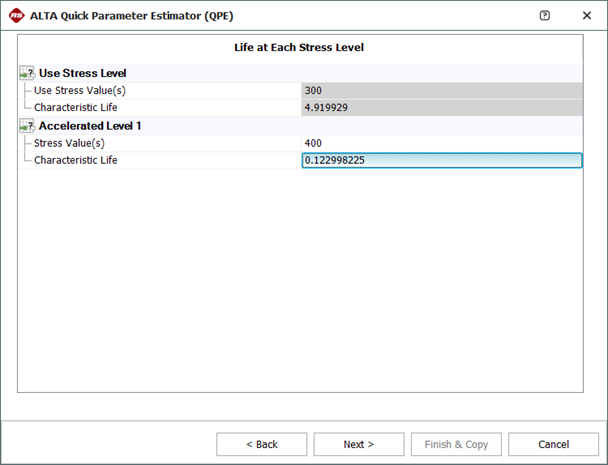Click the use stress value field showing 300
Viewport: 608px width, 465px height.
click(x=441, y=90)
